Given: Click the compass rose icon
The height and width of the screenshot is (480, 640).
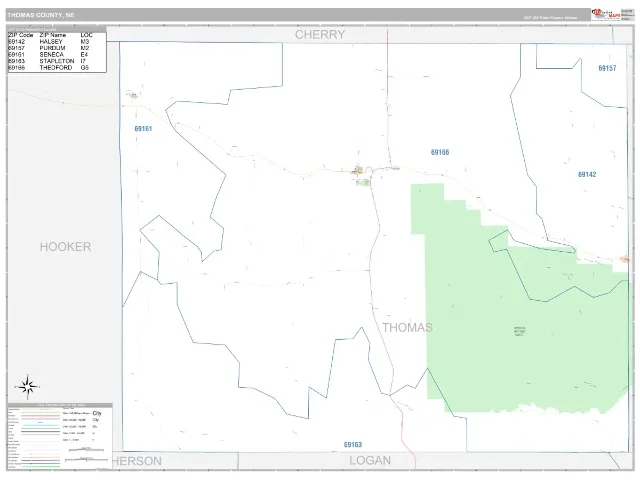Looking at the screenshot, I should [27, 387].
